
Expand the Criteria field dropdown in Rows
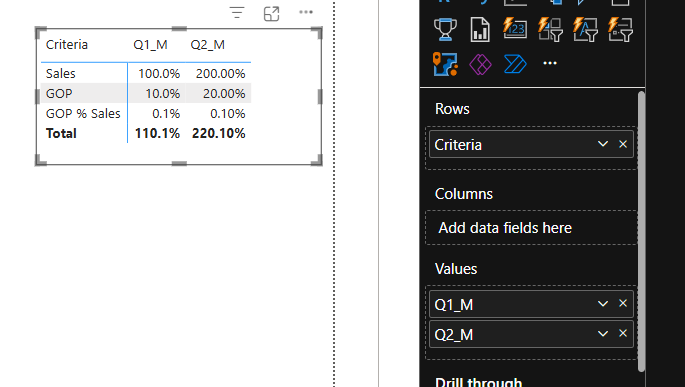[x=603, y=144]
